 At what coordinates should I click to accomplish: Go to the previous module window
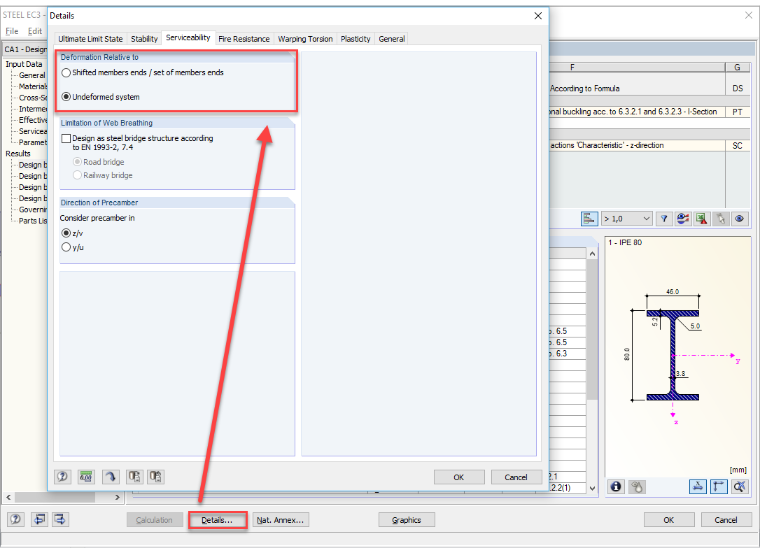39,520
